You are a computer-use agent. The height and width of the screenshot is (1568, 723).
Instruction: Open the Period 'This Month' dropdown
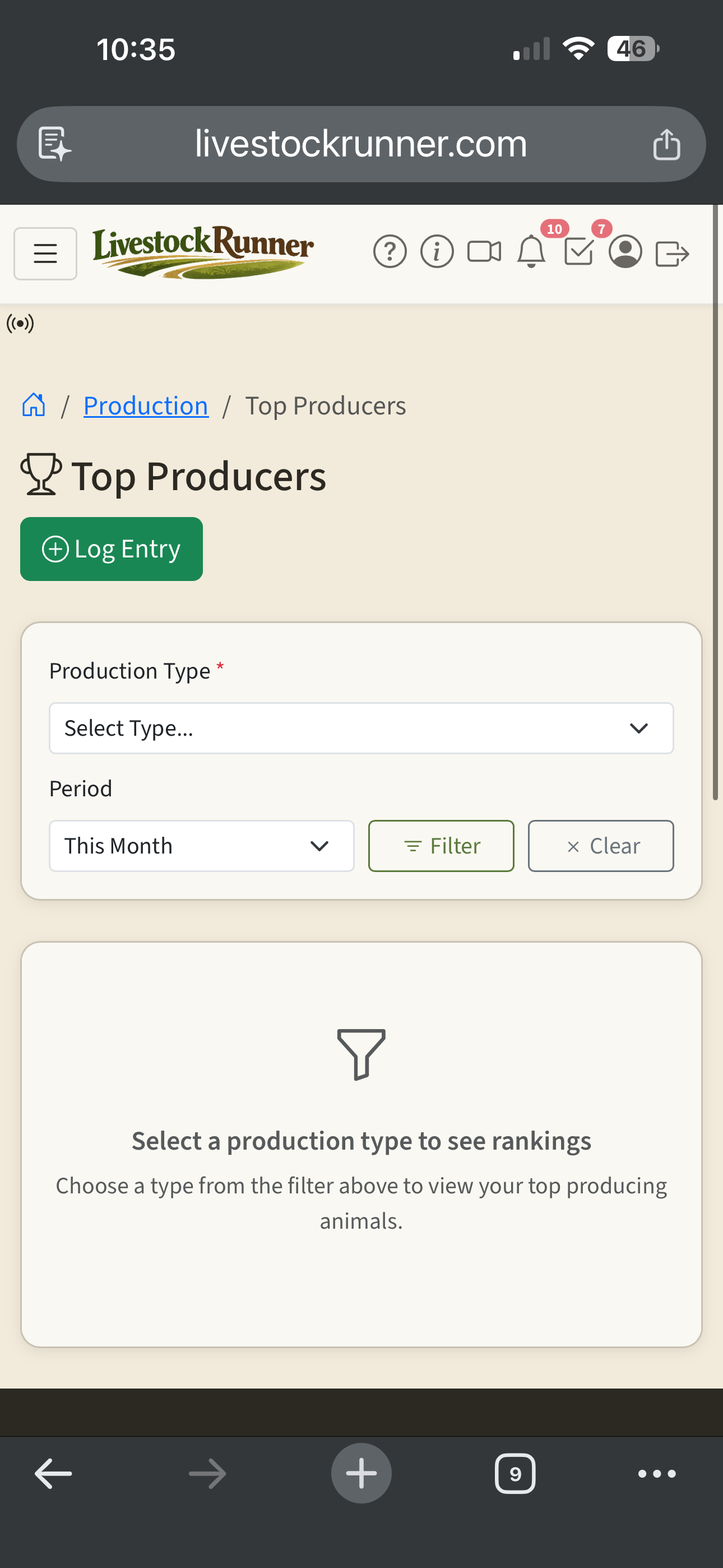tap(201, 846)
